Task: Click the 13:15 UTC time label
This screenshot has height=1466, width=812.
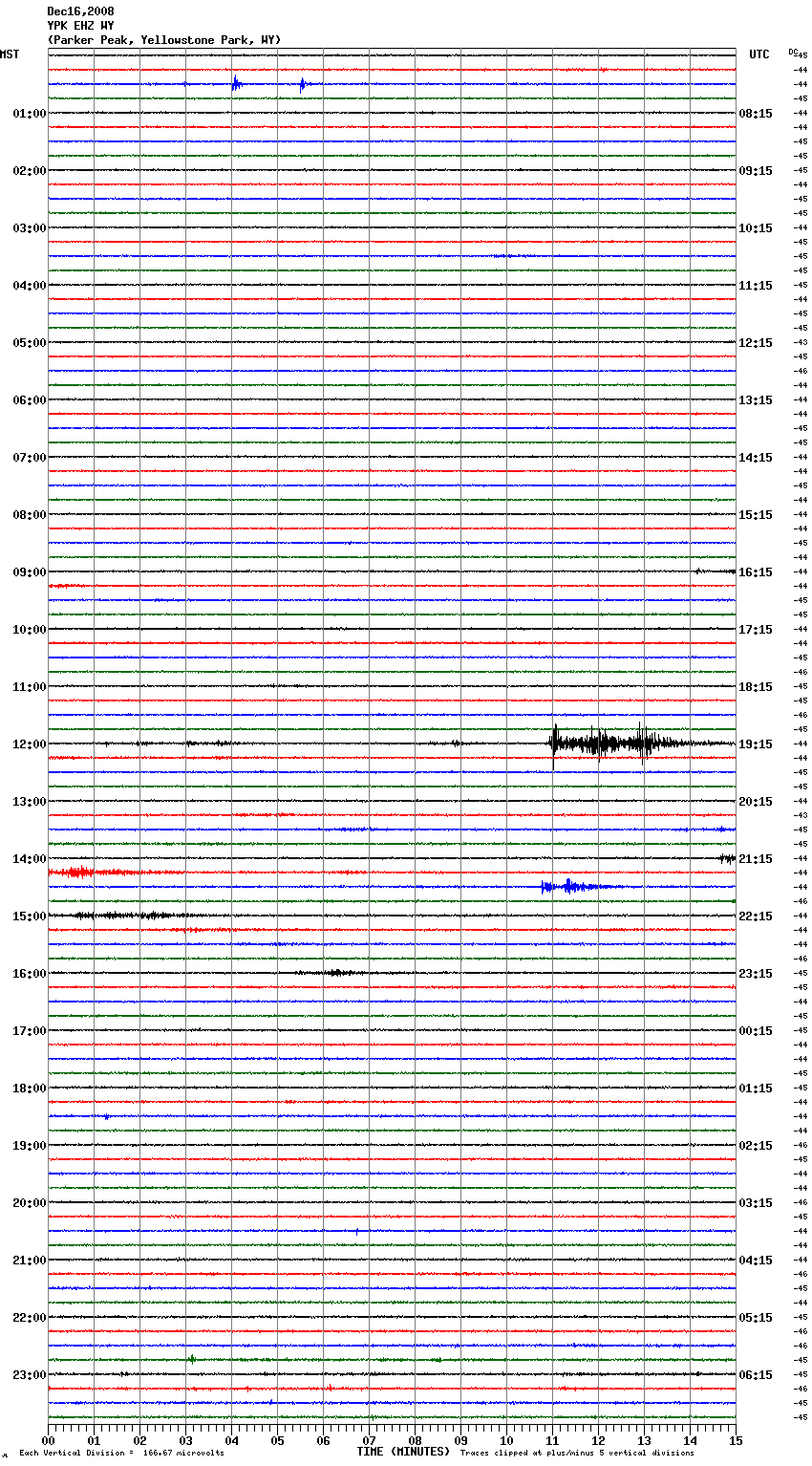Action: [756, 400]
